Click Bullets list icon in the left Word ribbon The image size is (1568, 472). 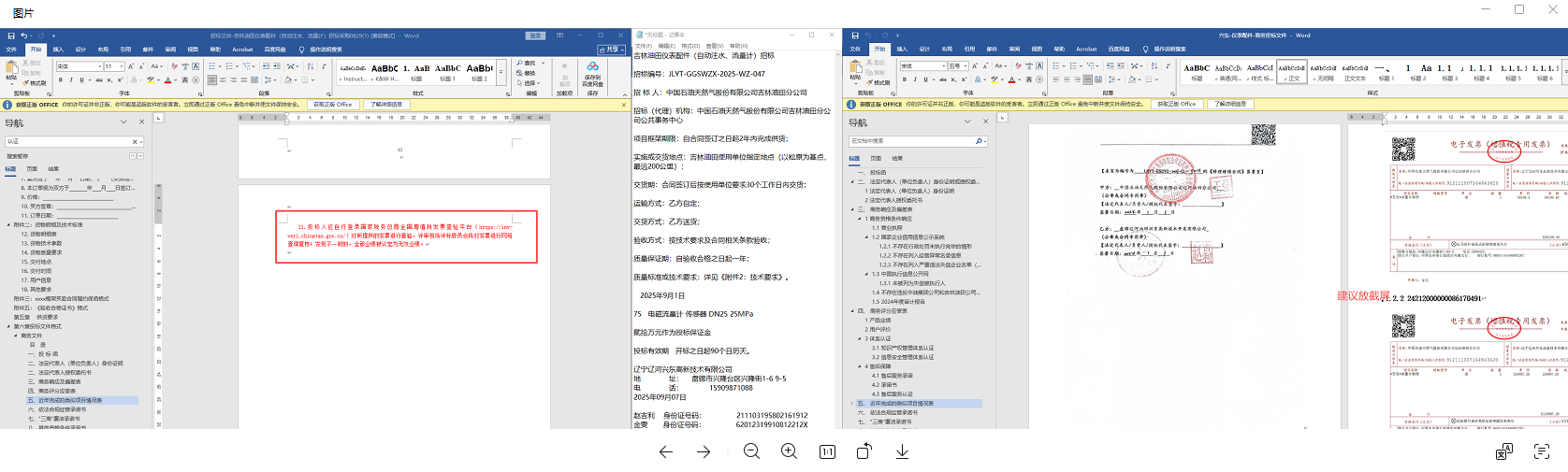pyautogui.click(x=211, y=66)
